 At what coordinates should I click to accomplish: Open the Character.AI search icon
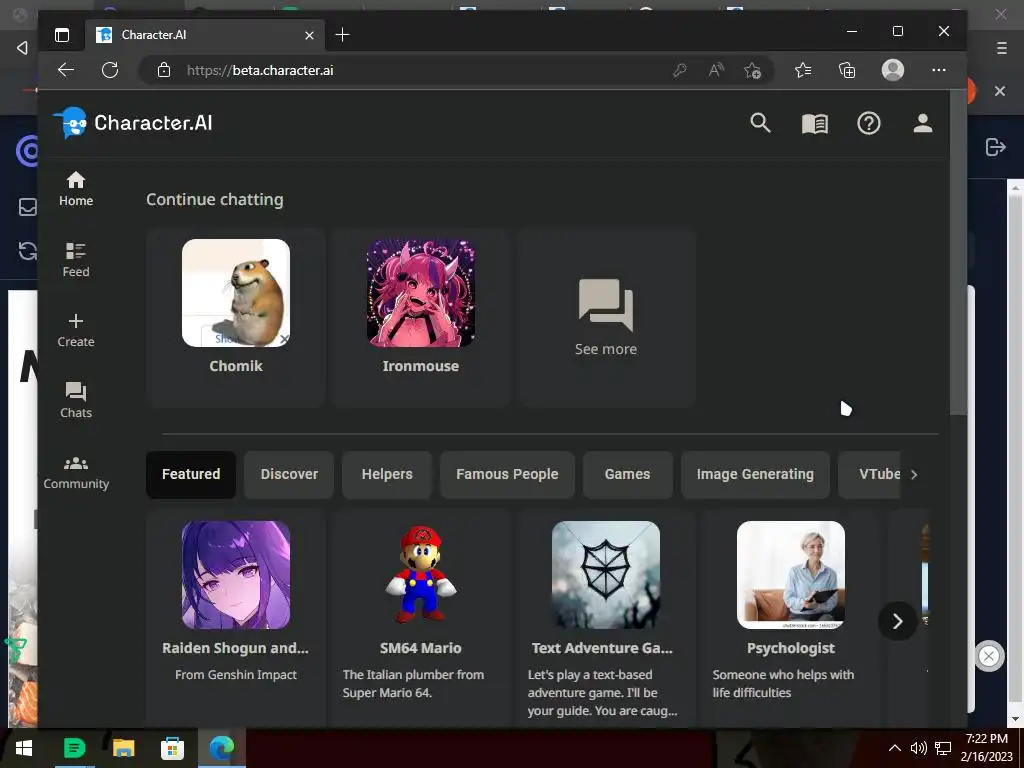(760, 123)
